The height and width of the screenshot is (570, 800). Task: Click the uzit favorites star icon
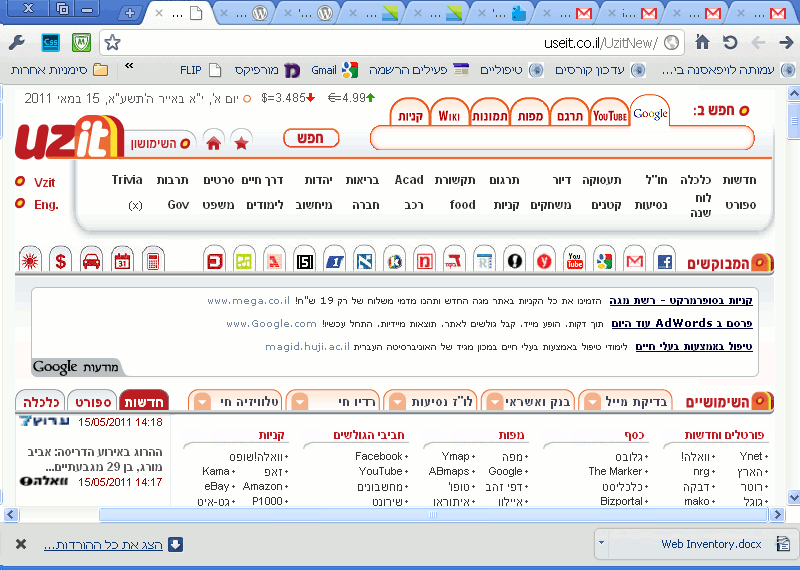(241, 143)
